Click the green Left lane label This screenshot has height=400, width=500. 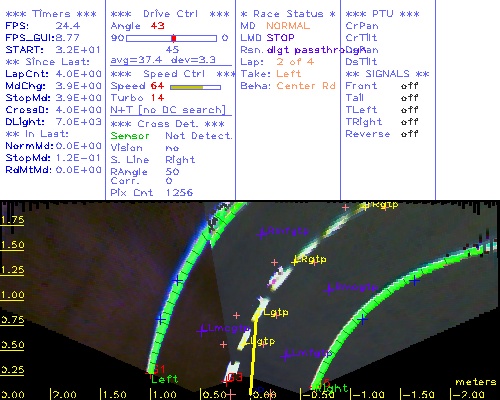pos(165,379)
